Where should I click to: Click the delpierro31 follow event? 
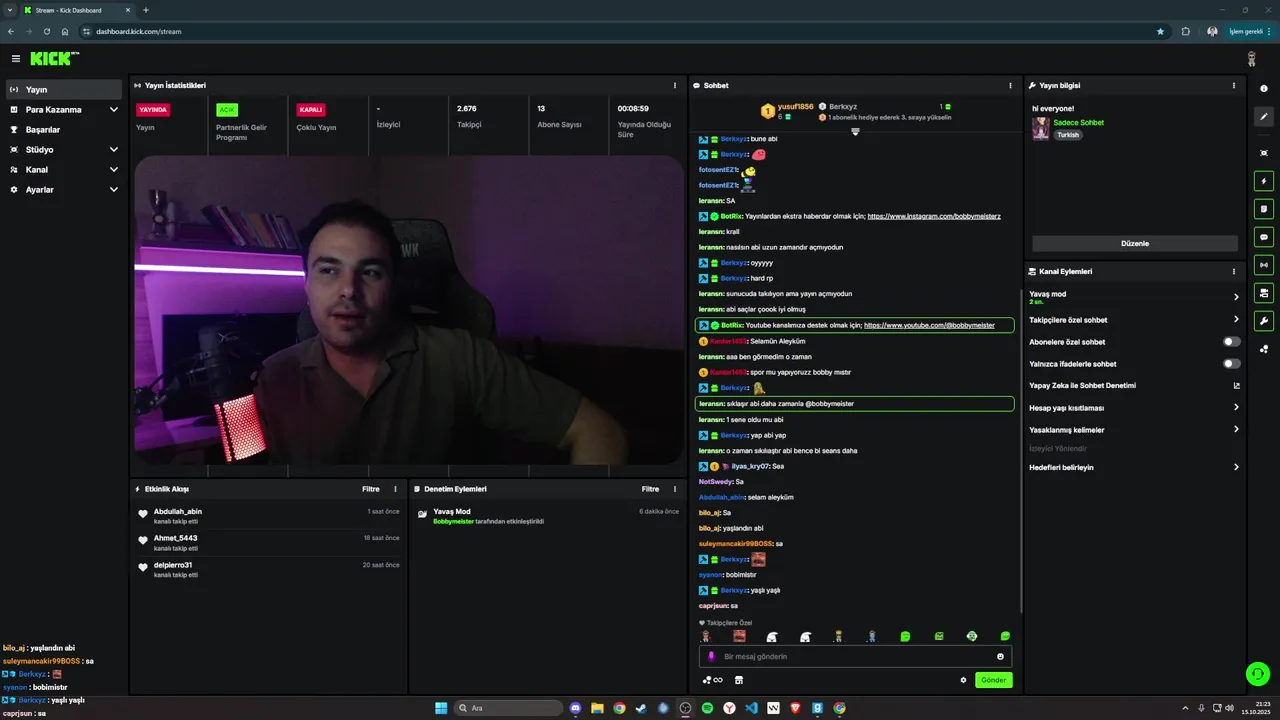270,570
